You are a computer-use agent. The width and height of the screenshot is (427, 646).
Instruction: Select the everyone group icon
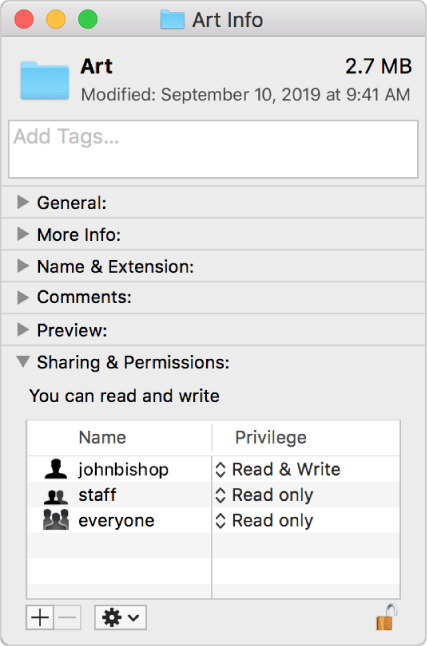56,520
